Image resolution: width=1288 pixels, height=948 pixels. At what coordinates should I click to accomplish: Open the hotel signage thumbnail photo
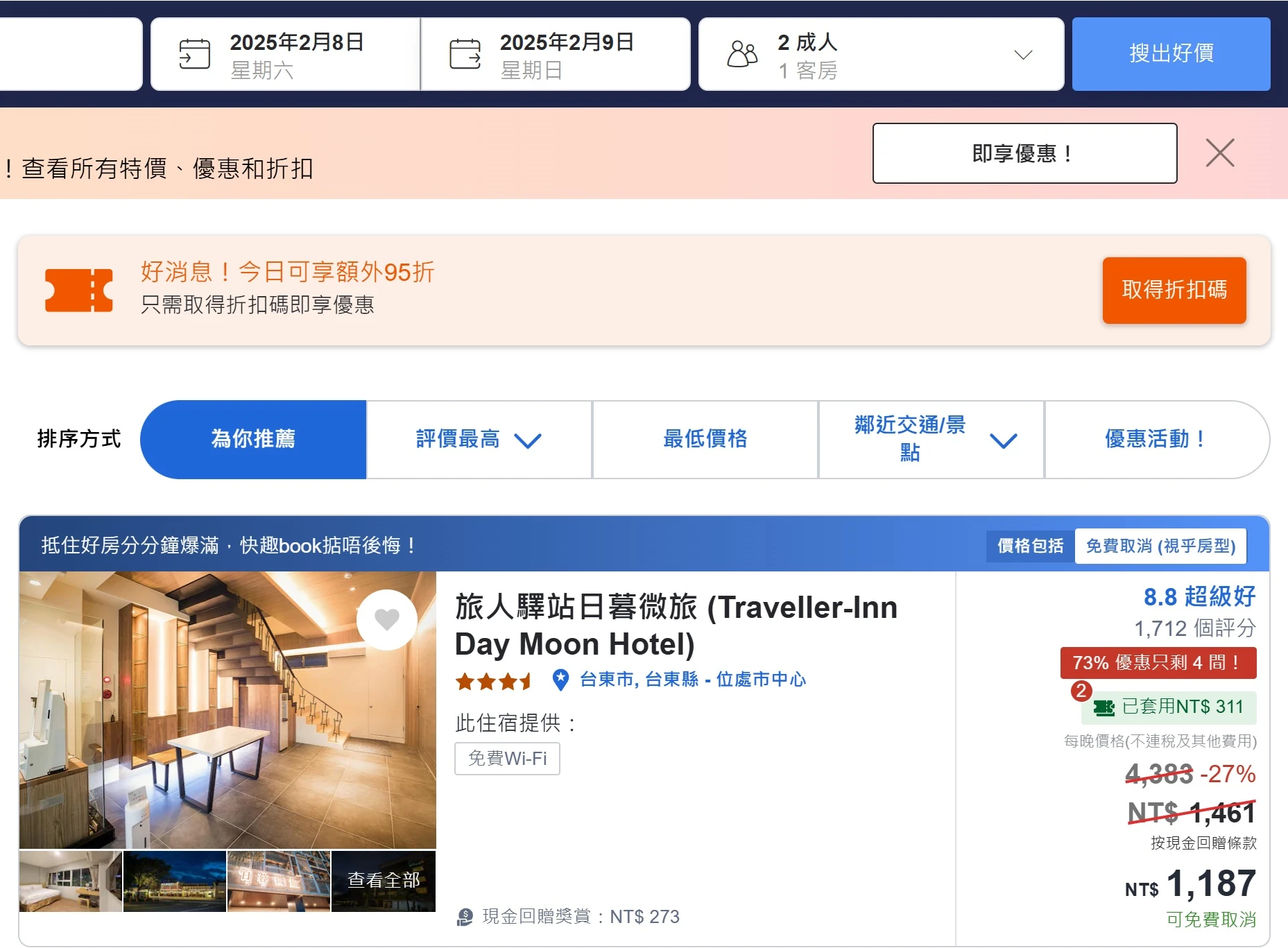[279, 881]
